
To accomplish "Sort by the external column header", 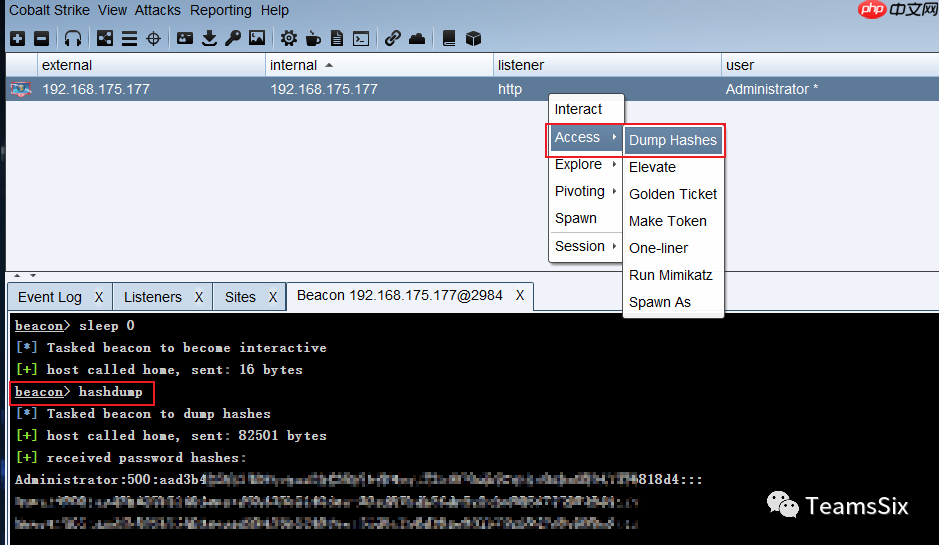I will (151, 65).
